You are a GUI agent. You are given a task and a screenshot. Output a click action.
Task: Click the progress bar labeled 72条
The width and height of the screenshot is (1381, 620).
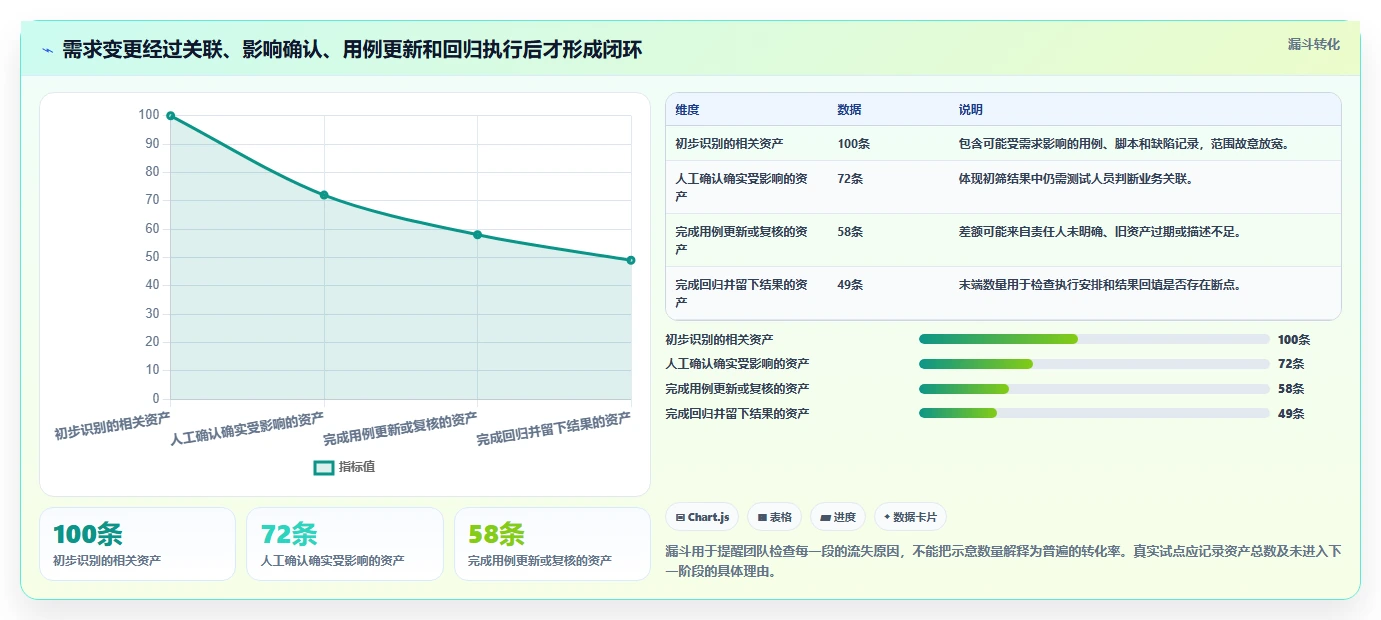(1094, 364)
